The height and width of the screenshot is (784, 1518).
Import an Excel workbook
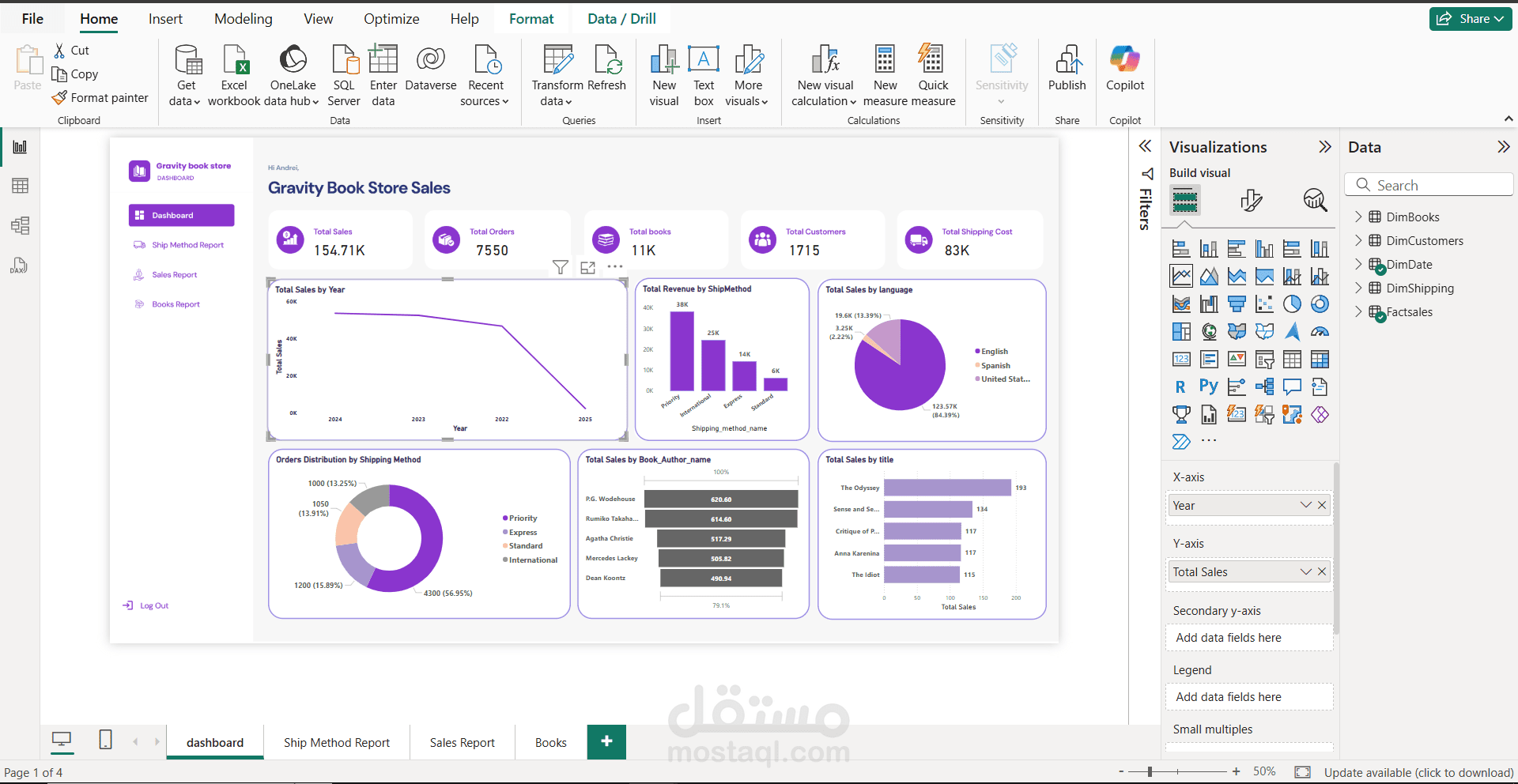click(x=234, y=76)
